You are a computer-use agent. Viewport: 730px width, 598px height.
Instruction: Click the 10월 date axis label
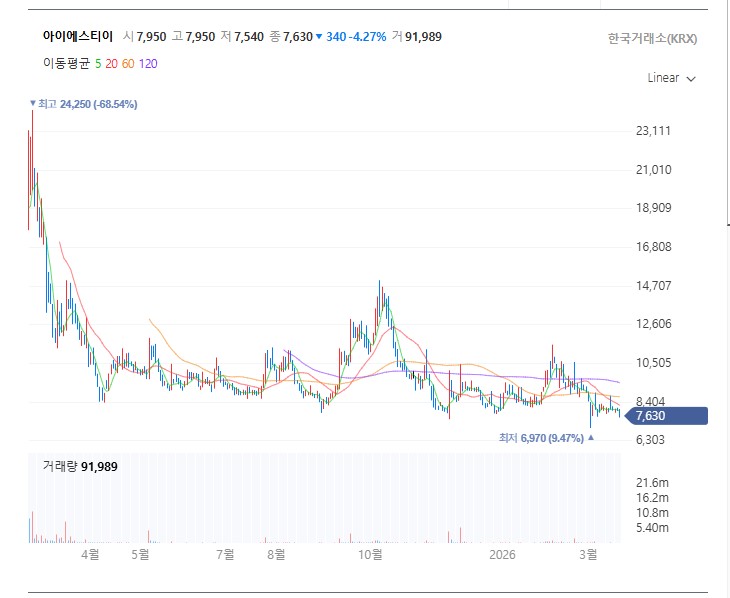(x=371, y=554)
